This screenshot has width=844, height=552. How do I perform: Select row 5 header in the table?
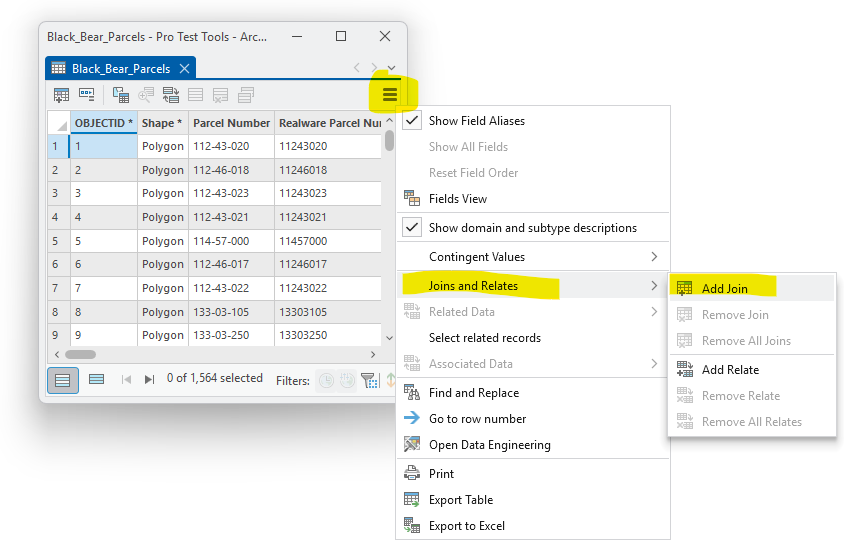pos(58,241)
